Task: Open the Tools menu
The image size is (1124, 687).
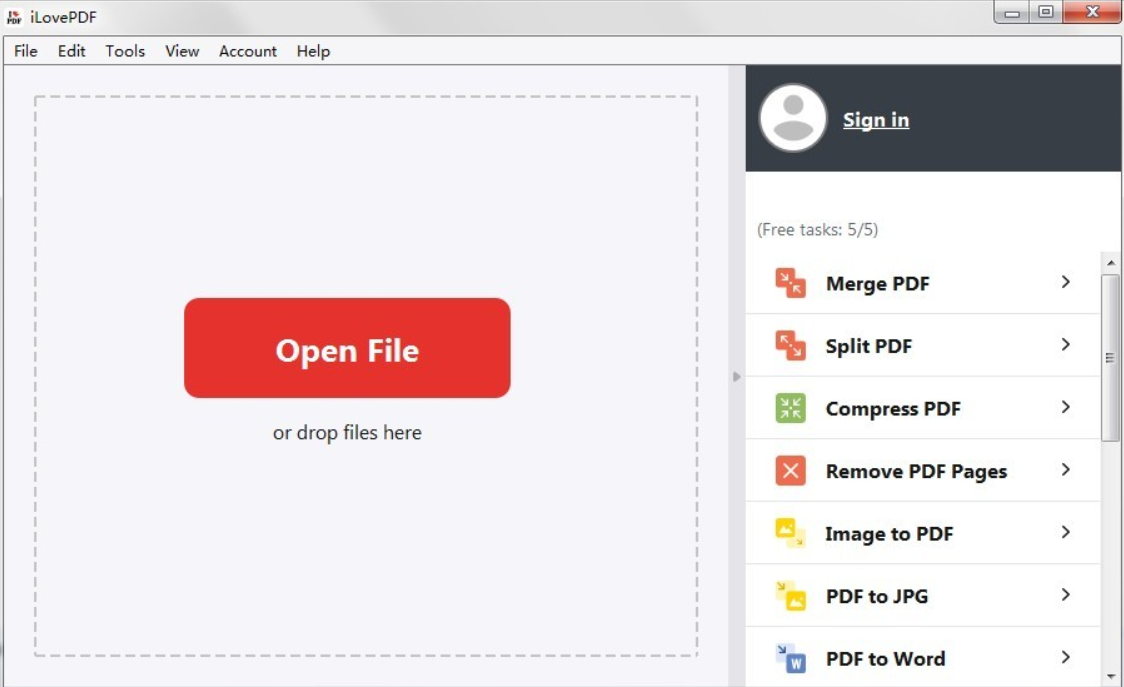Action: pyautogui.click(x=124, y=51)
